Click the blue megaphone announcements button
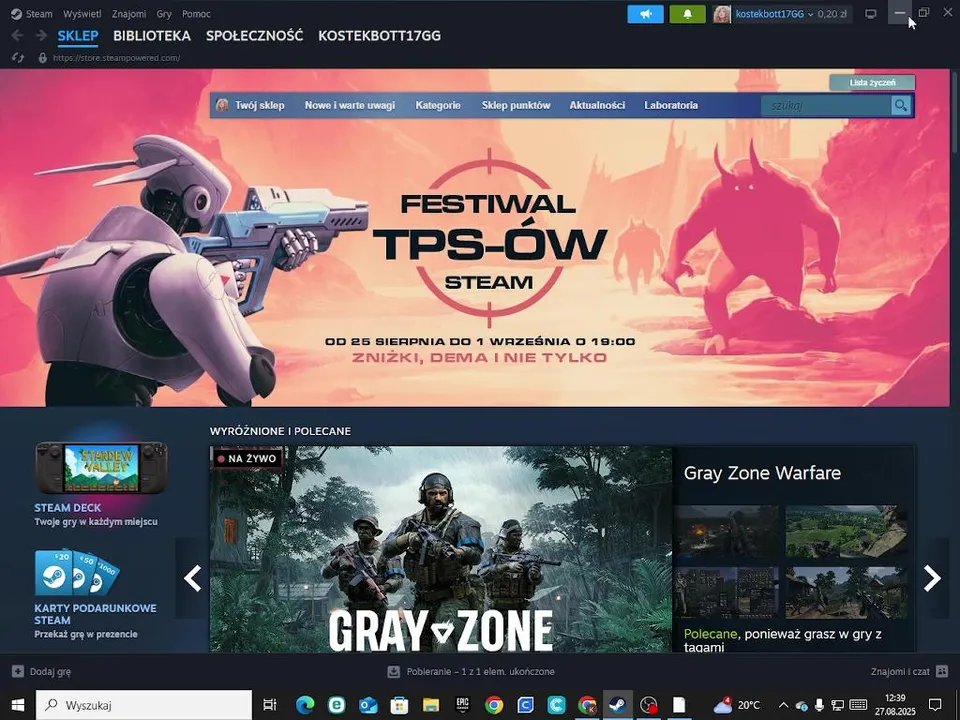Viewport: 960px width, 720px height. click(x=645, y=13)
